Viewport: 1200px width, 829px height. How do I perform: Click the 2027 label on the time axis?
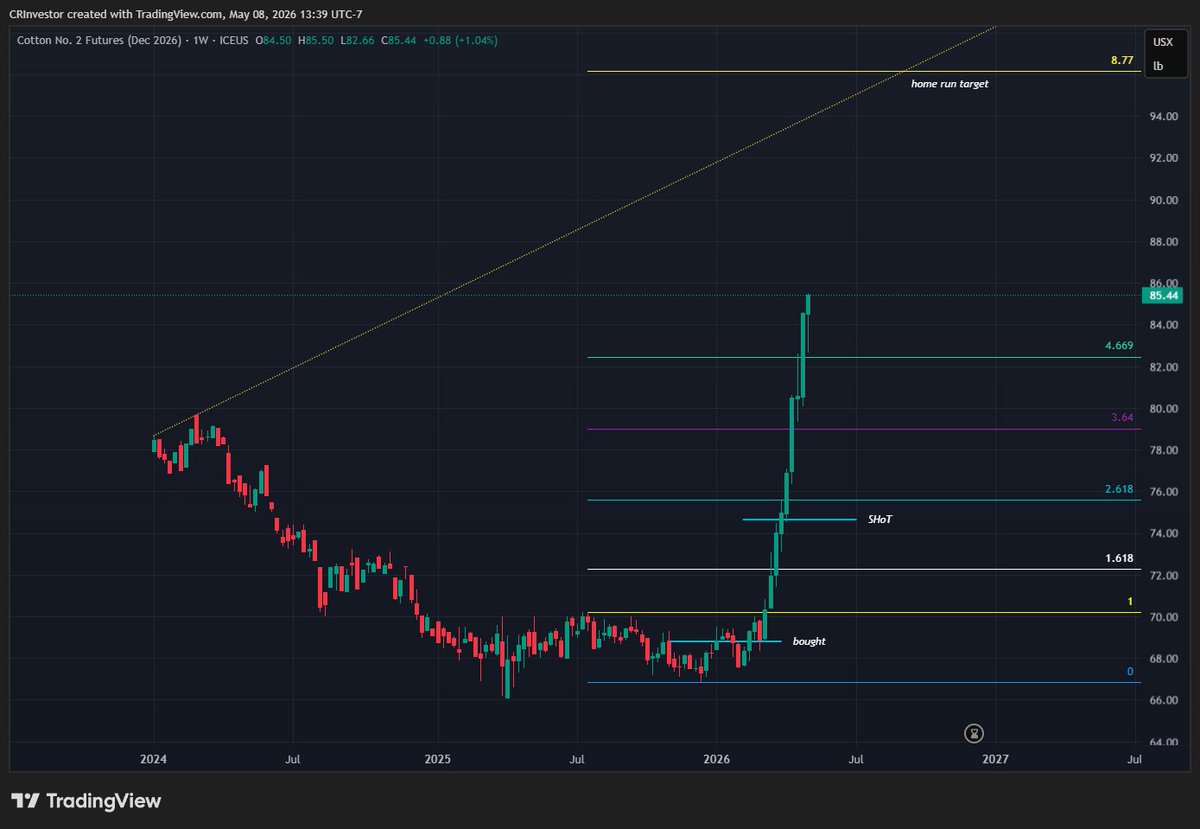(x=995, y=760)
